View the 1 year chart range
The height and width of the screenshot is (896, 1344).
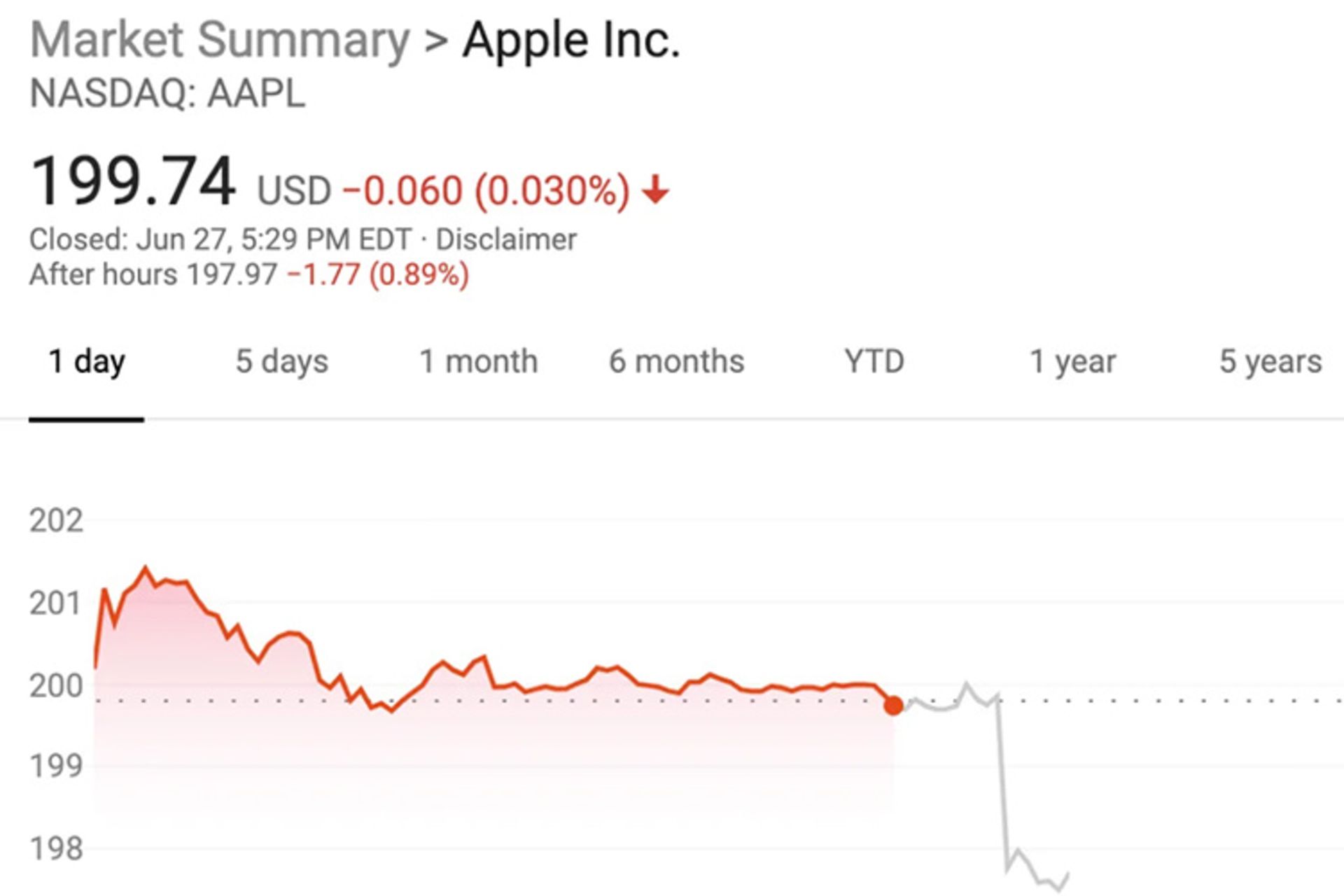(x=1072, y=362)
